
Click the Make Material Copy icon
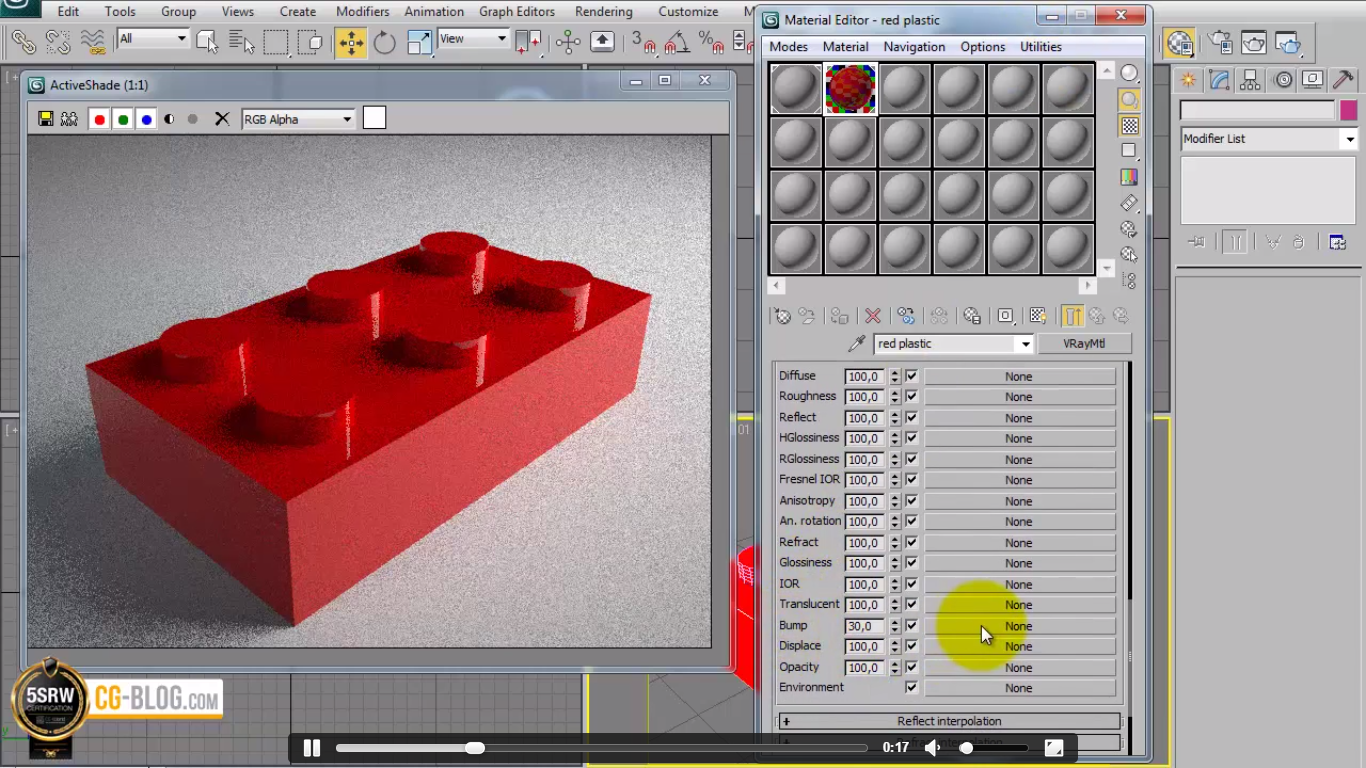pyautogui.click(x=906, y=316)
